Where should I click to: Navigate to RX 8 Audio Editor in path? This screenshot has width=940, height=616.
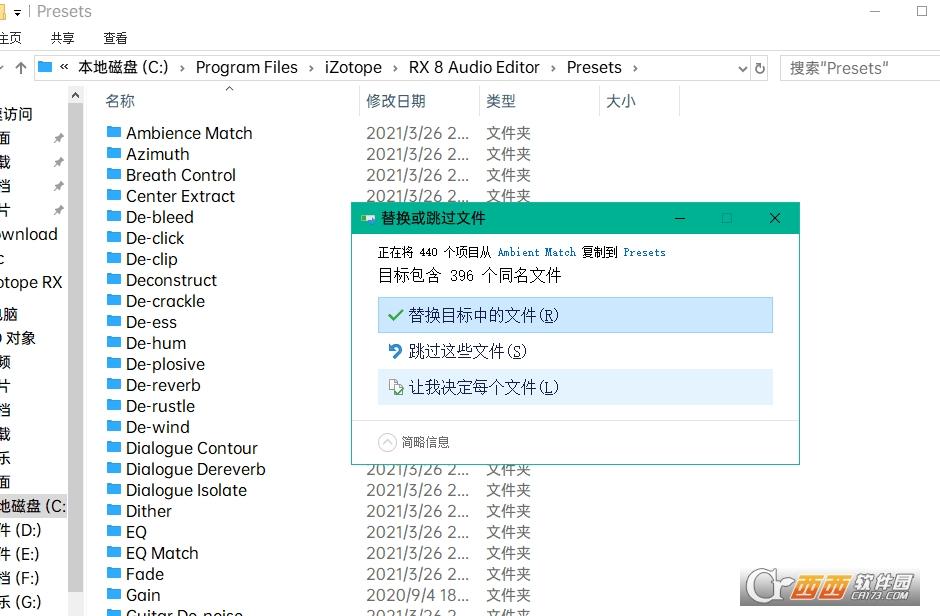[474, 67]
